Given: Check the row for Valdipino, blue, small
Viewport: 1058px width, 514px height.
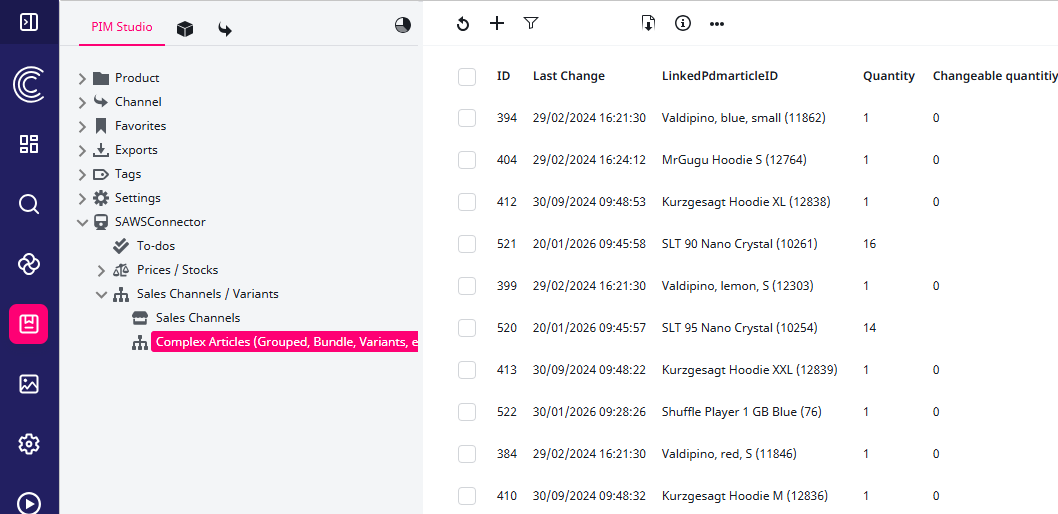Looking at the screenshot, I should coord(467,118).
